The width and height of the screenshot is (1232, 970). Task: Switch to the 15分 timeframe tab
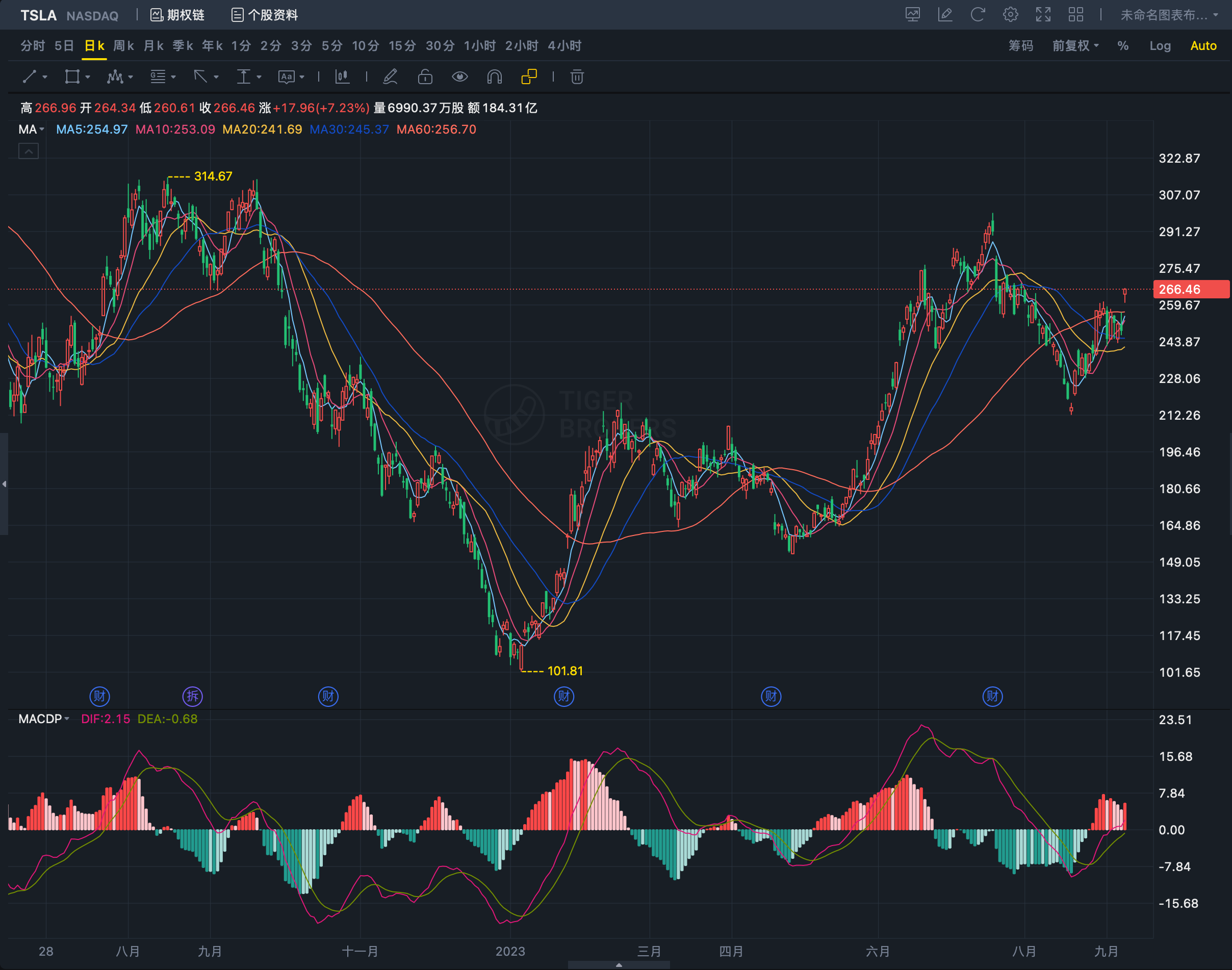tap(402, 46)
